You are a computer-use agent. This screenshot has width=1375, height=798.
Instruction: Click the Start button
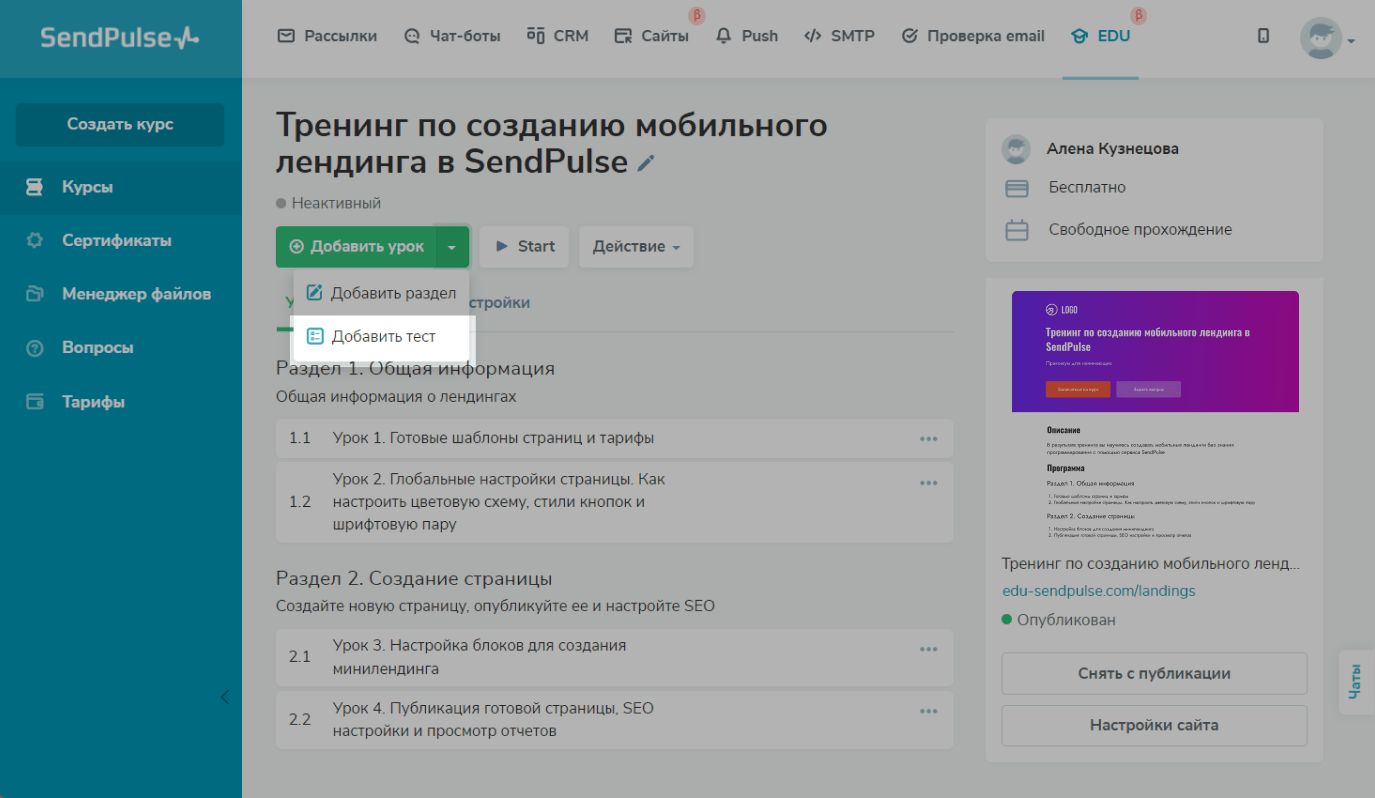click(x=525, y=246)
